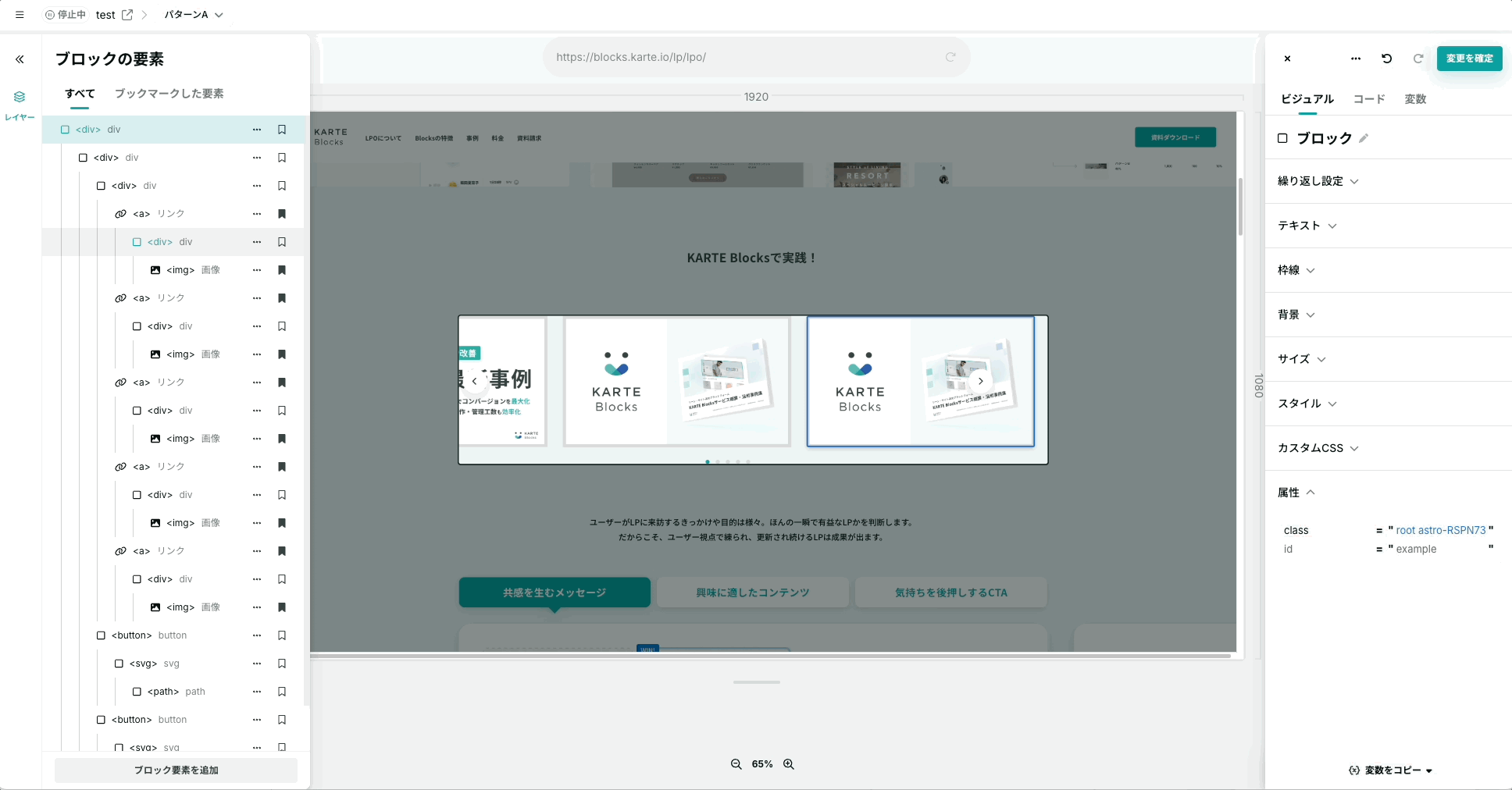Remove bookmark from last img row
Image resolution: width=1512 pixels, height=790 pixels.
282,607
